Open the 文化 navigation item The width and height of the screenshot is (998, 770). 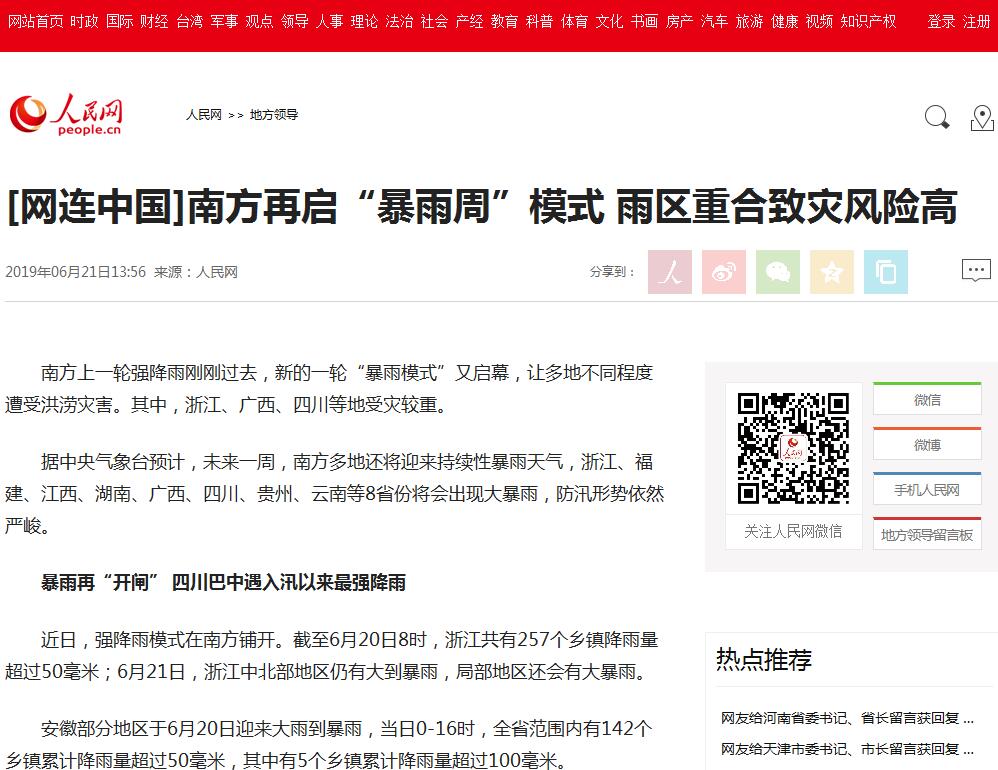(x=609, y=22)
